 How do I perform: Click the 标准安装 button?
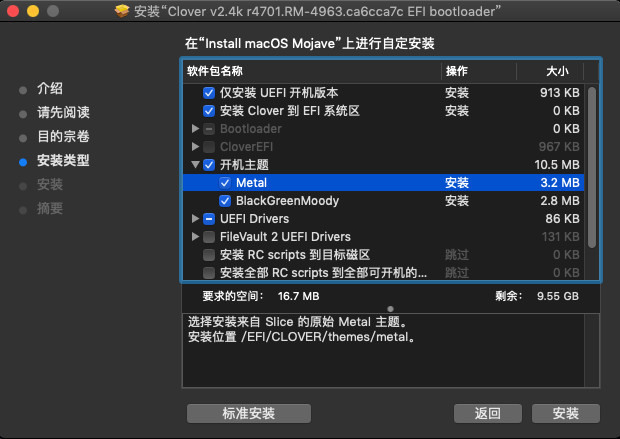[249, 414]
